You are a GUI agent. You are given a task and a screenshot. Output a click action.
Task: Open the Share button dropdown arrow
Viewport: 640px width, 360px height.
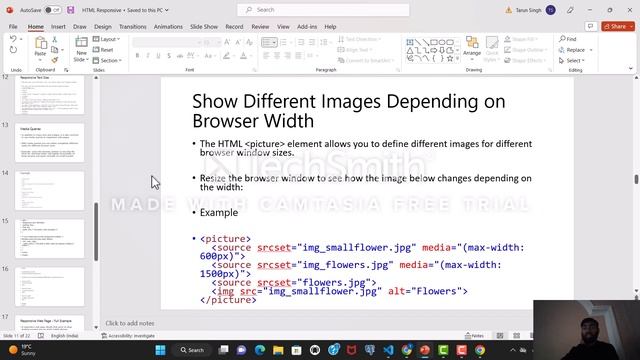pyautogui.click(x=631, y=27)
